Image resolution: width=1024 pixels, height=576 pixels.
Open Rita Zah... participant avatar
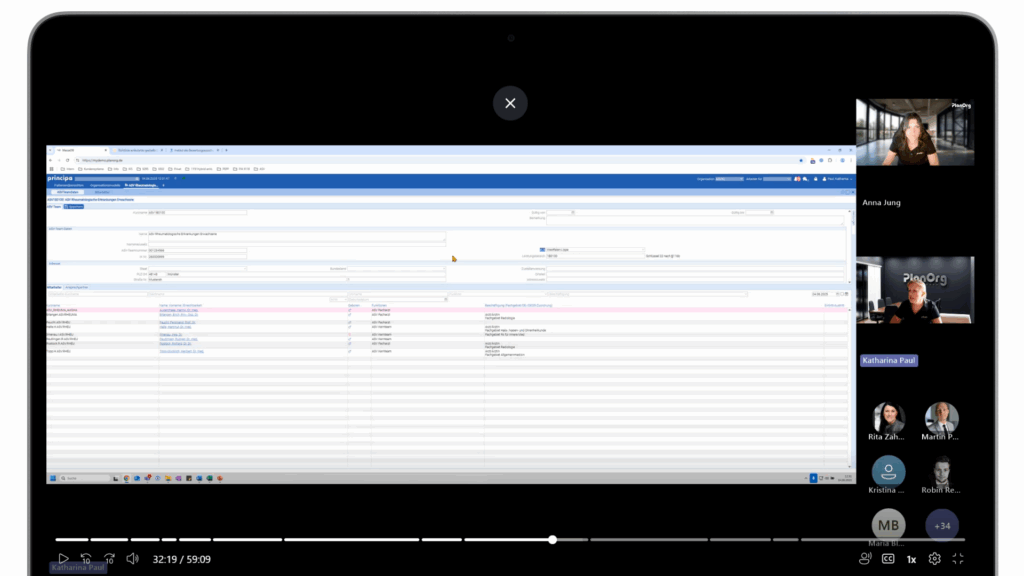coord(888,418)
